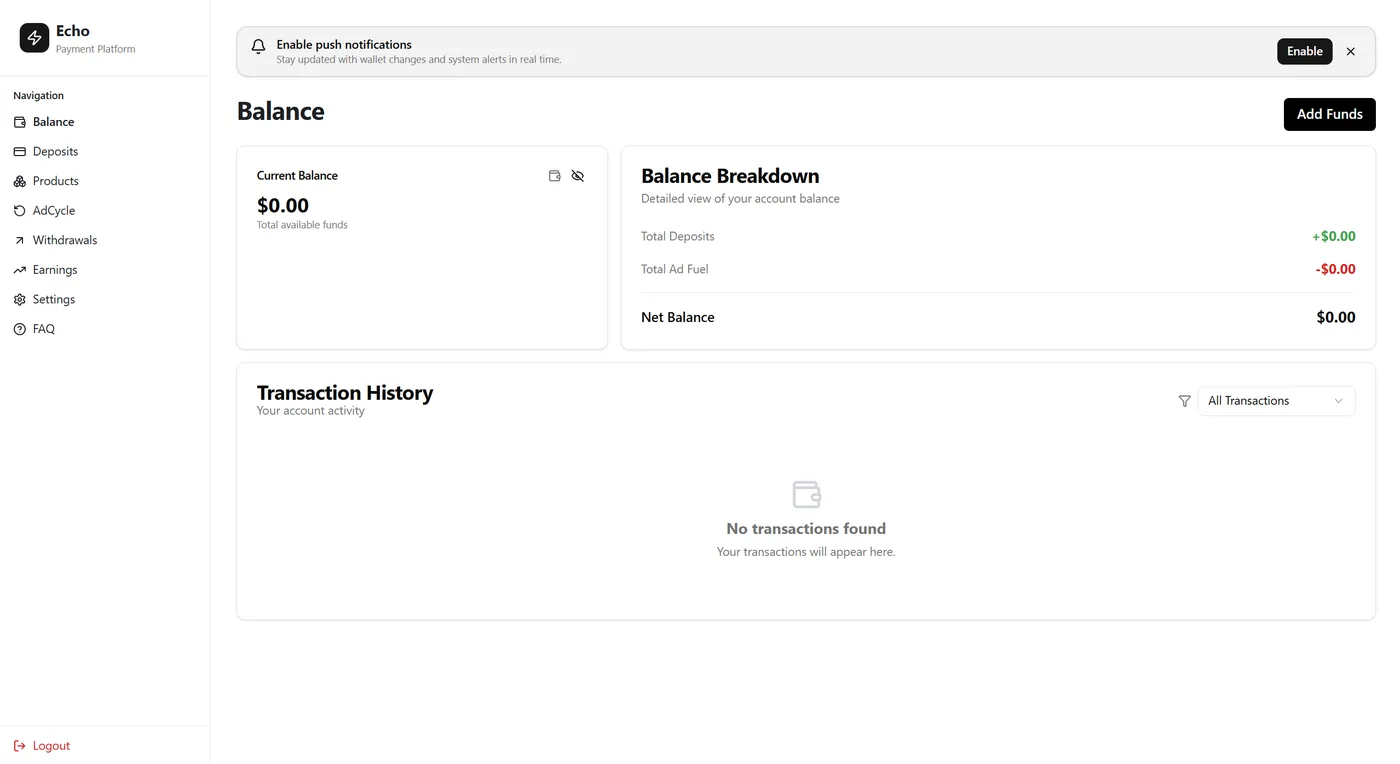This screenshot has height=764, width=1400.
Task: Click the Withdrawals arrow icon in sidebar
Action: coord(19,240)
